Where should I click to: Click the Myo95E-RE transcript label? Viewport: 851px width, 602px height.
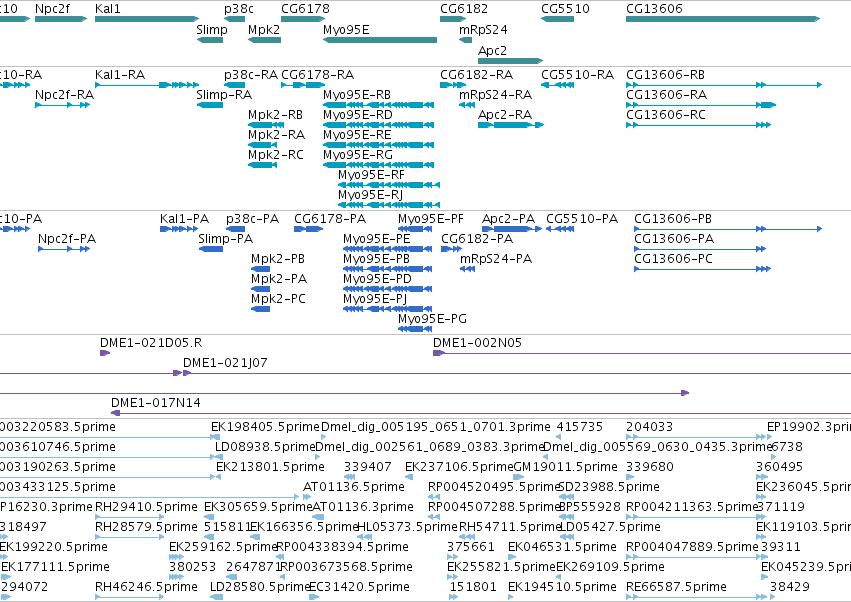click(357, 135)
